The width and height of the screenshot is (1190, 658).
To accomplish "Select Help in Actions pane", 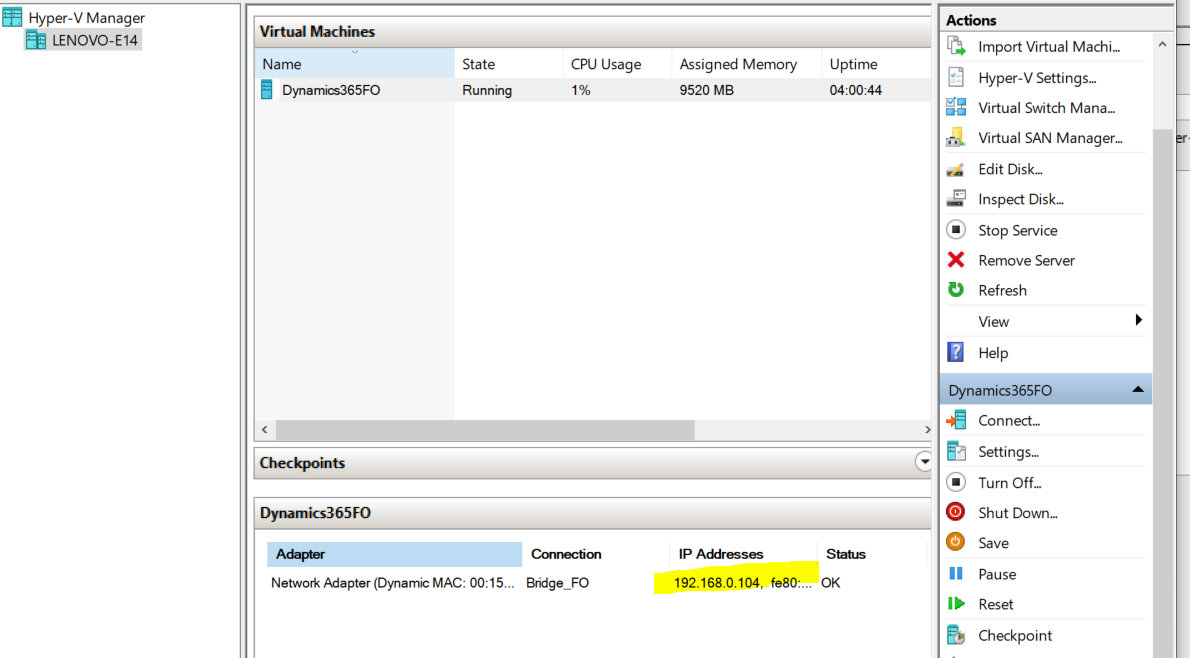I will [x=993, y=352].
